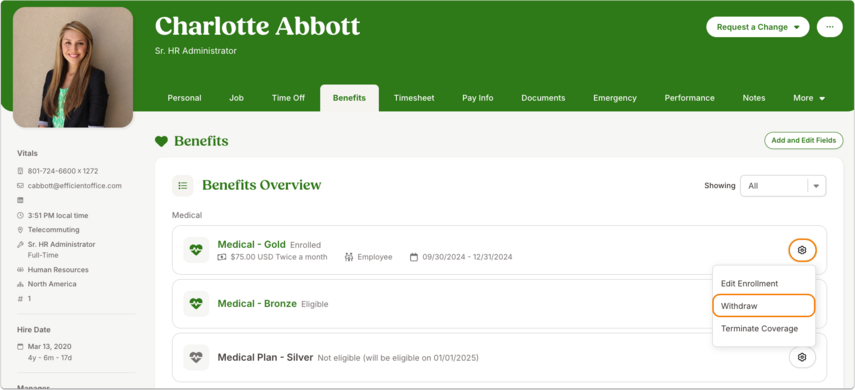Open the Showing All filter dropdown
Viewport: 855px width, 390px height.
pos(782,186)
